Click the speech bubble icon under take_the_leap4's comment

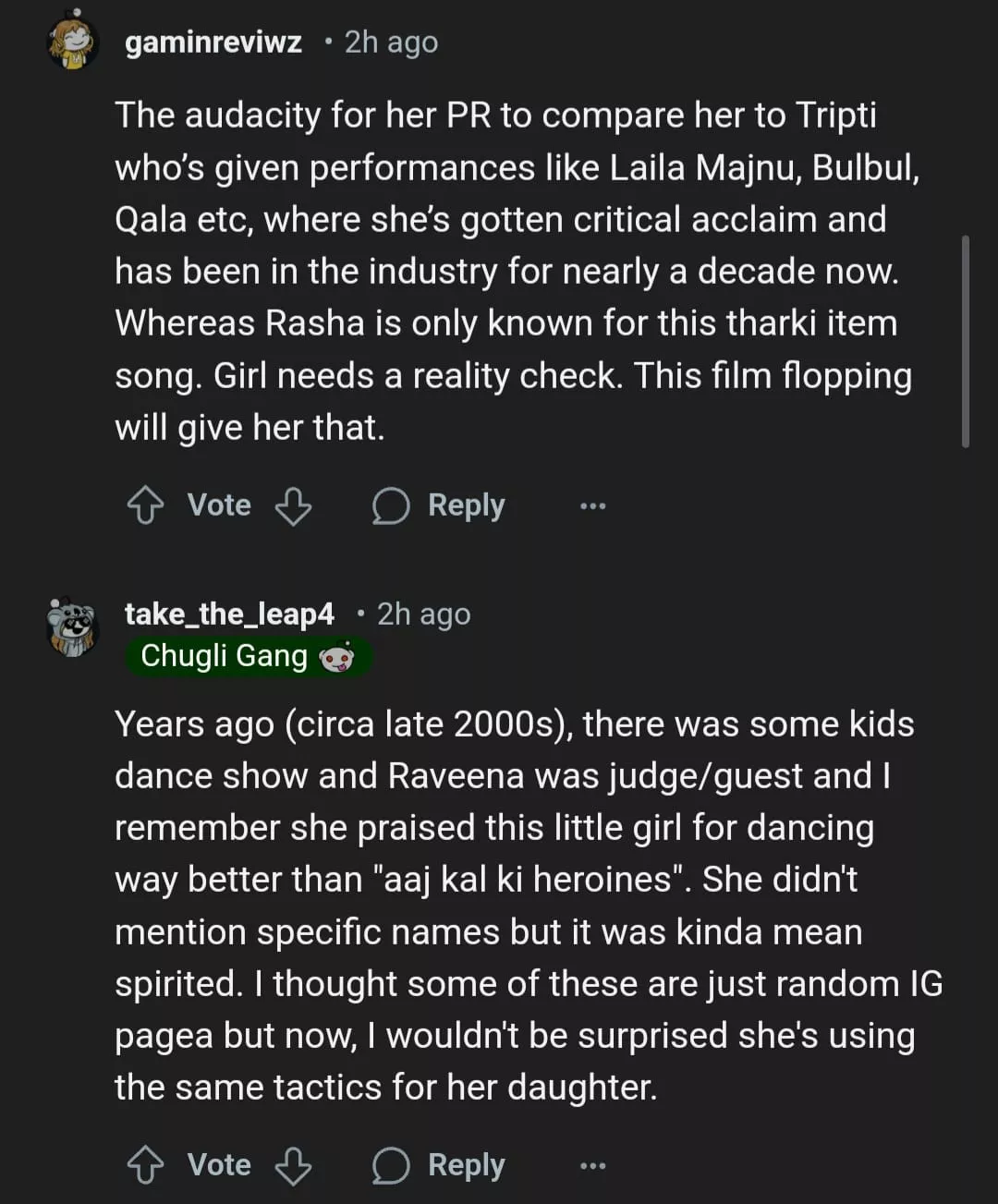point(390,1165)
